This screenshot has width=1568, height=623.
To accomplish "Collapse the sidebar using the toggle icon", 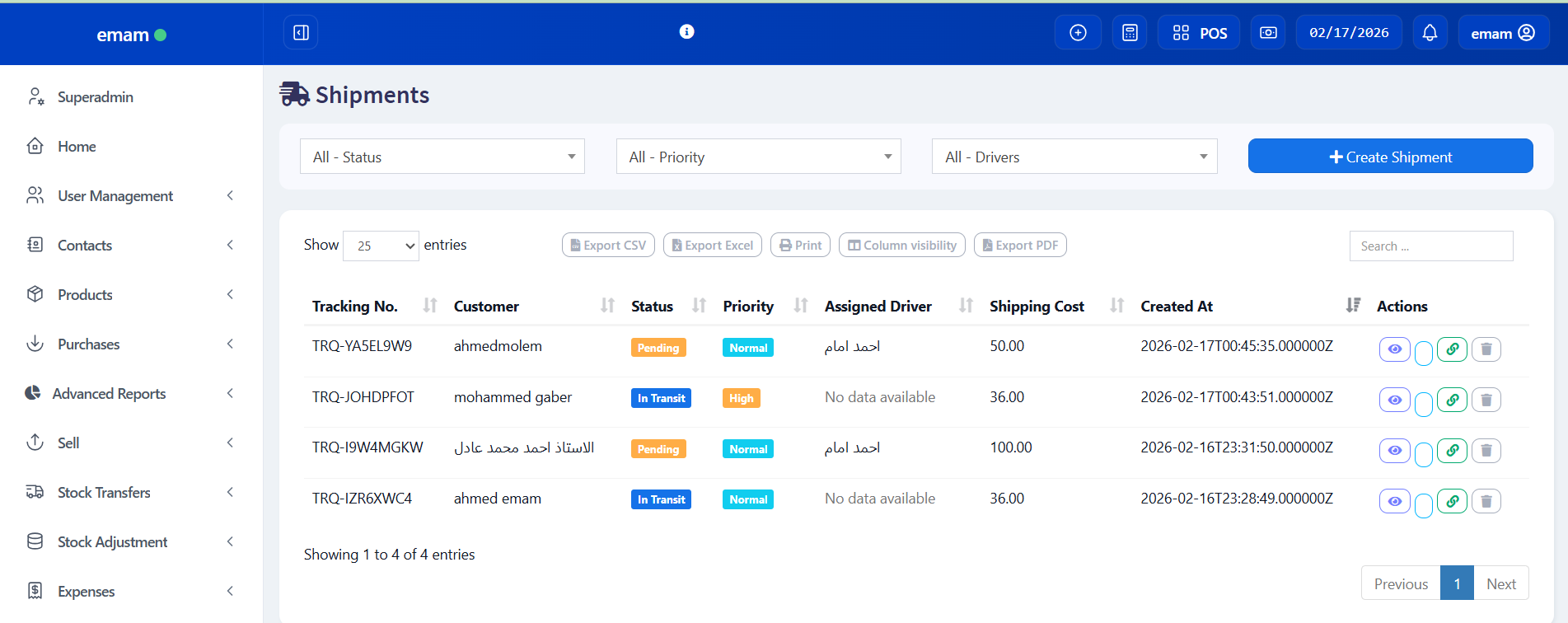I will click(301, 33).
